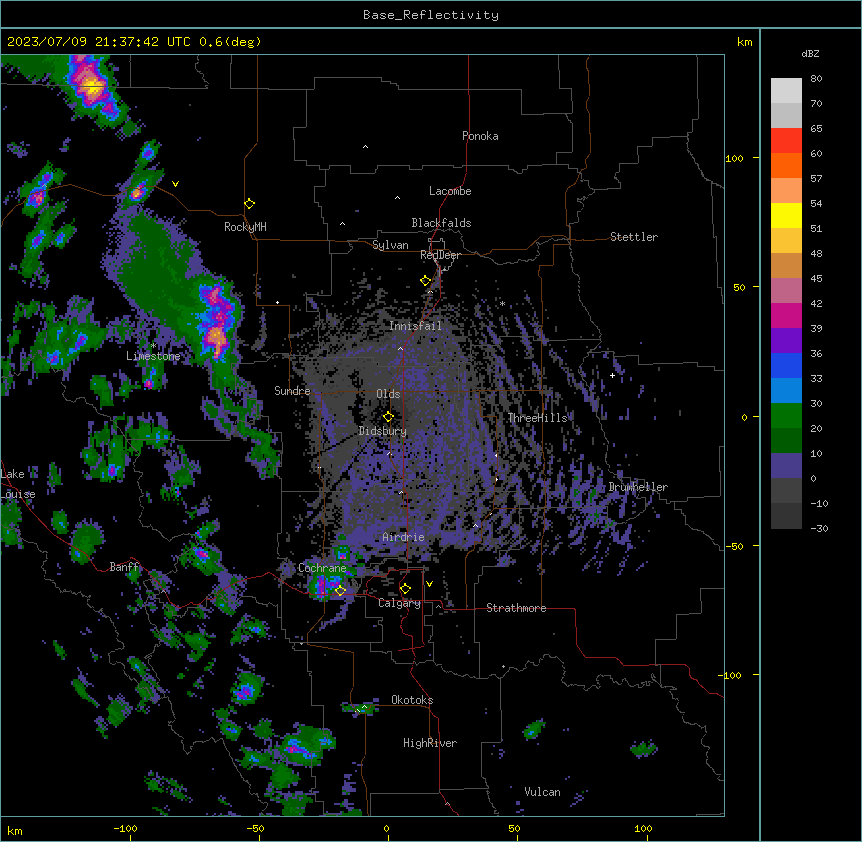This screenshot has height=842, width=862.
Task: Click the Okotoks label
Action: (412, 700)
